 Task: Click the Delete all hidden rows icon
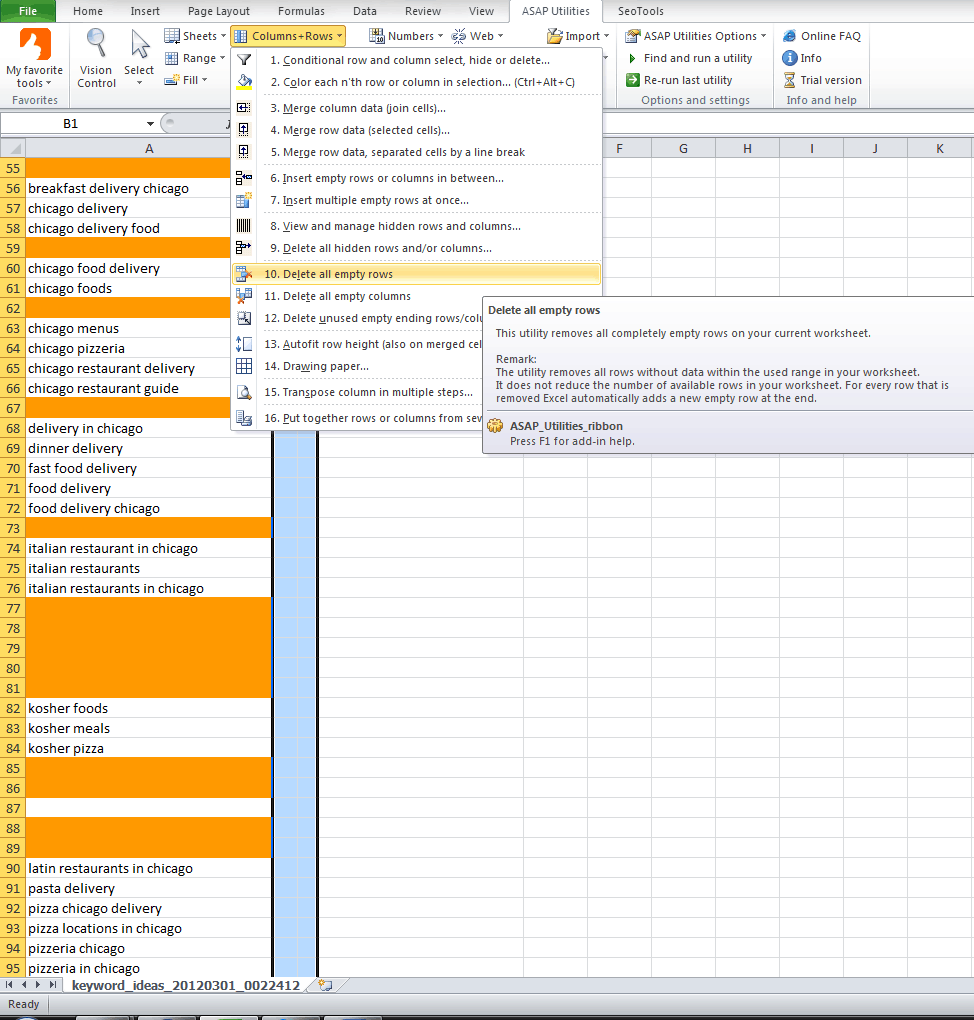pos(244,248)
